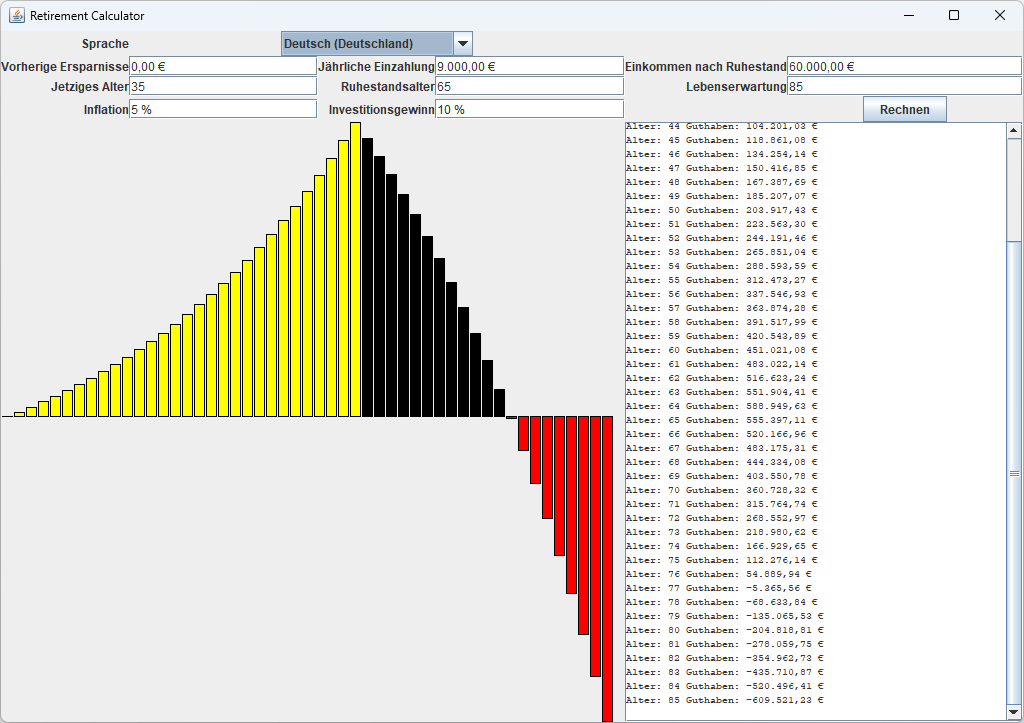This screenshot has width=1024, height=723.
Task: Focus the Investitionsgewinn percentage field
Action: pyautogui.click(x=528, y=109)
